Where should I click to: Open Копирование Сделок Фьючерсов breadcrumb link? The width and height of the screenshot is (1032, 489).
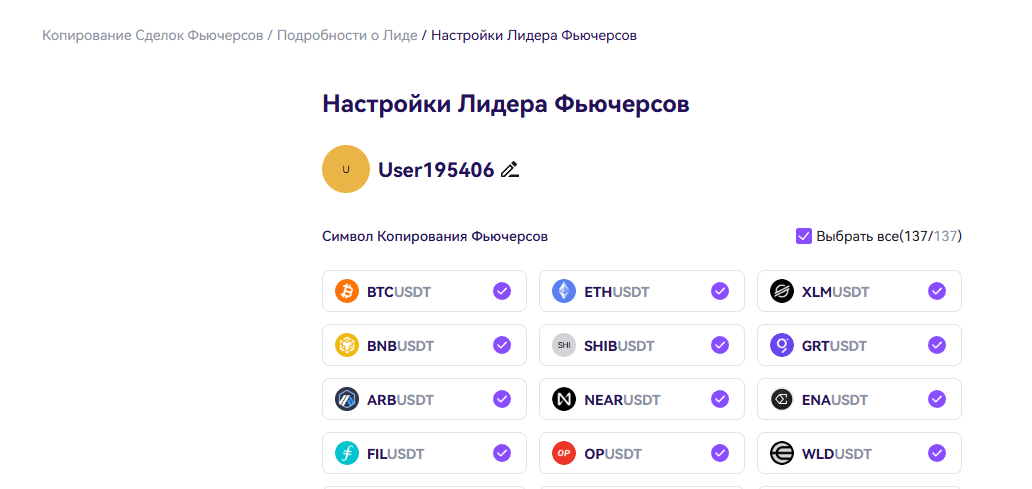click(x=152, y=36)
